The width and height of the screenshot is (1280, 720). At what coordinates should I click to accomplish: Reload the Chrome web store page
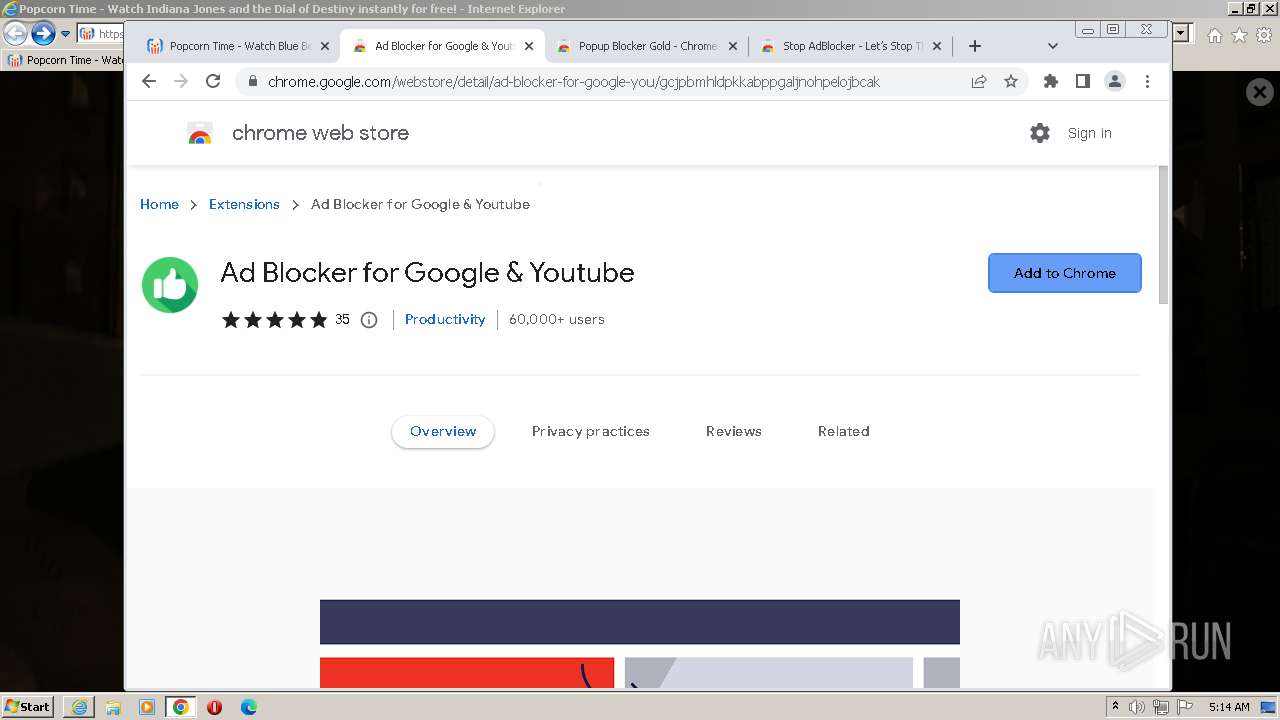tap(213, 82)
